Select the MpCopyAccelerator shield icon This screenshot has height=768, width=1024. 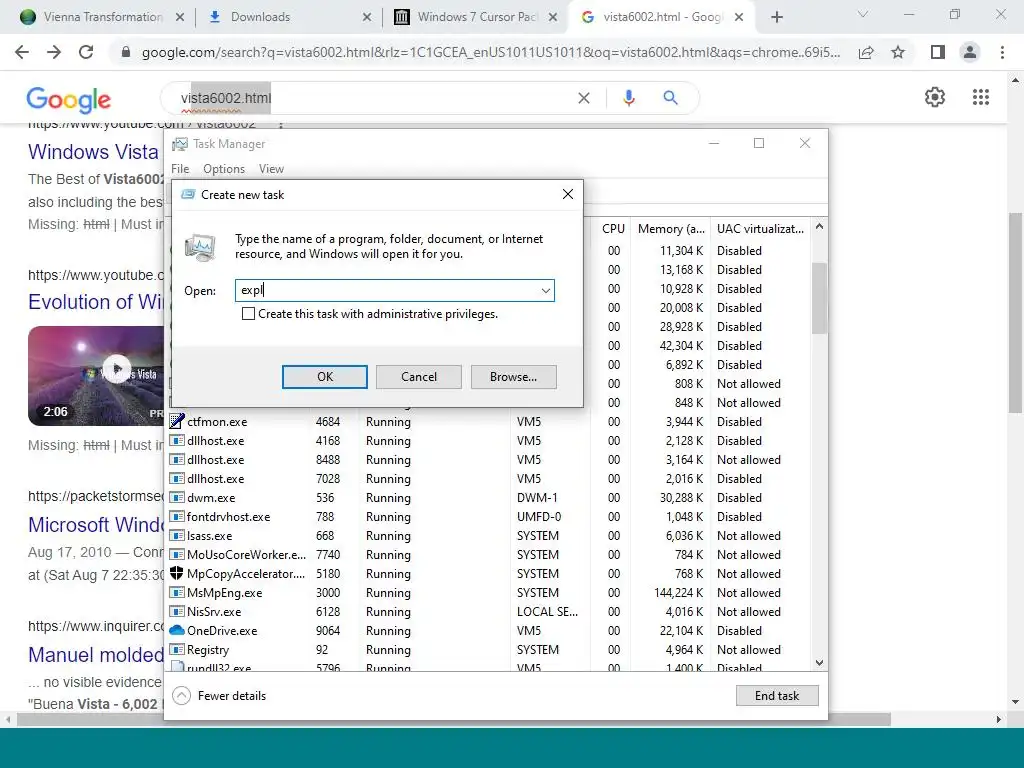point(177,573)
